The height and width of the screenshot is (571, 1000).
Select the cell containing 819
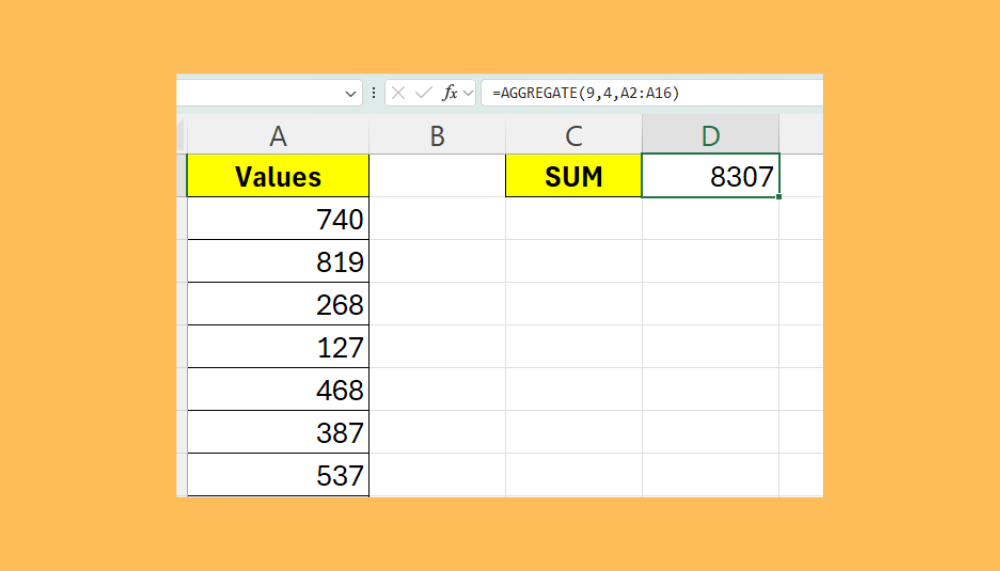coord(278,262)
